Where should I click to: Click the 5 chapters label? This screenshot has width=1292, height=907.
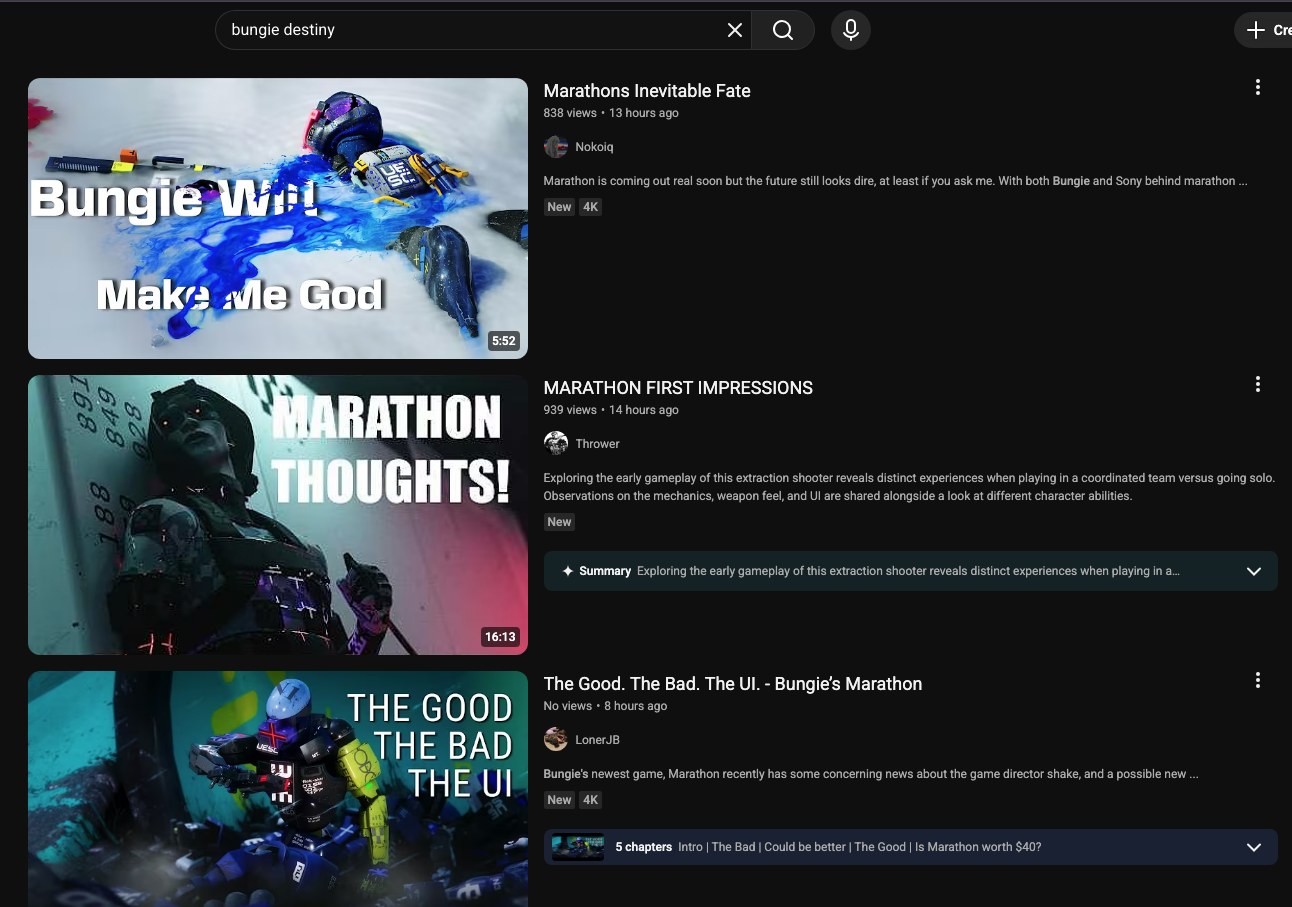pos(643,847)
